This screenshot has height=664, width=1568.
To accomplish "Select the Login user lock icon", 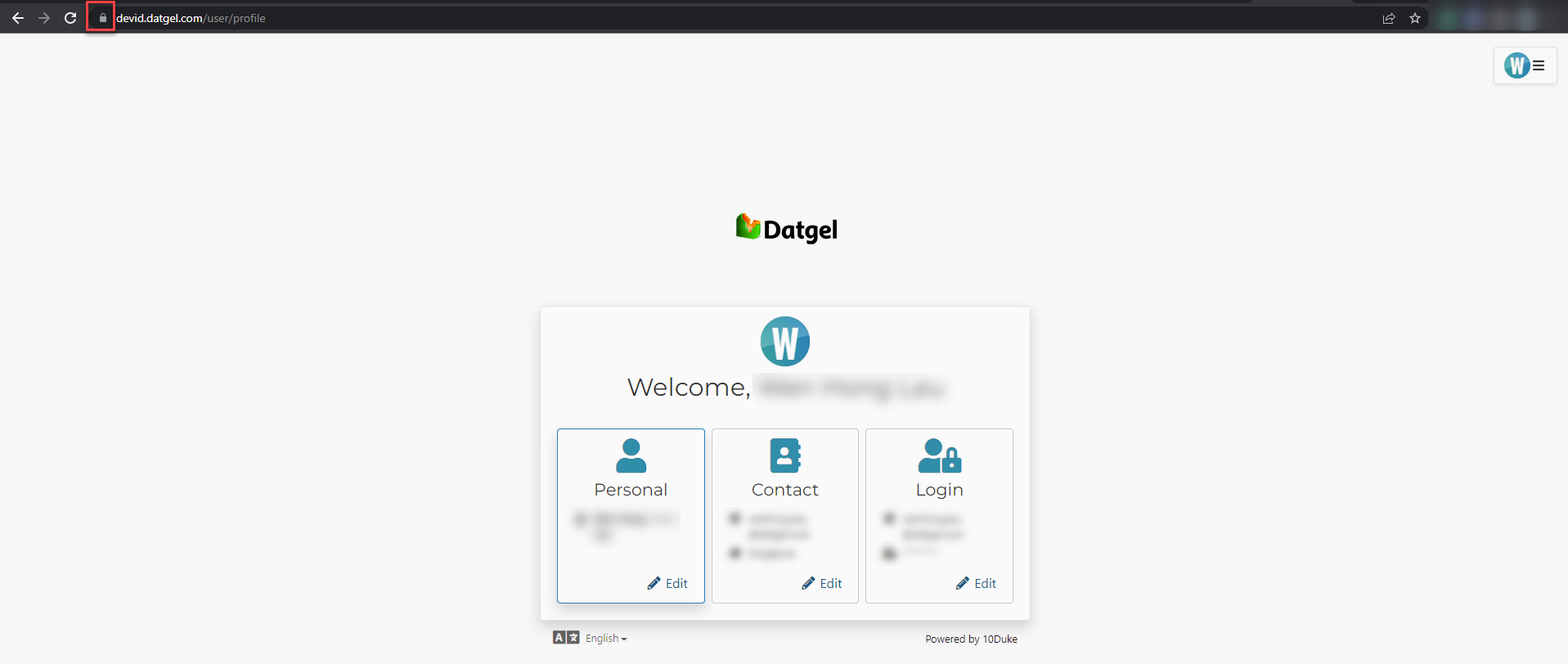I will [x=940, y=455].
